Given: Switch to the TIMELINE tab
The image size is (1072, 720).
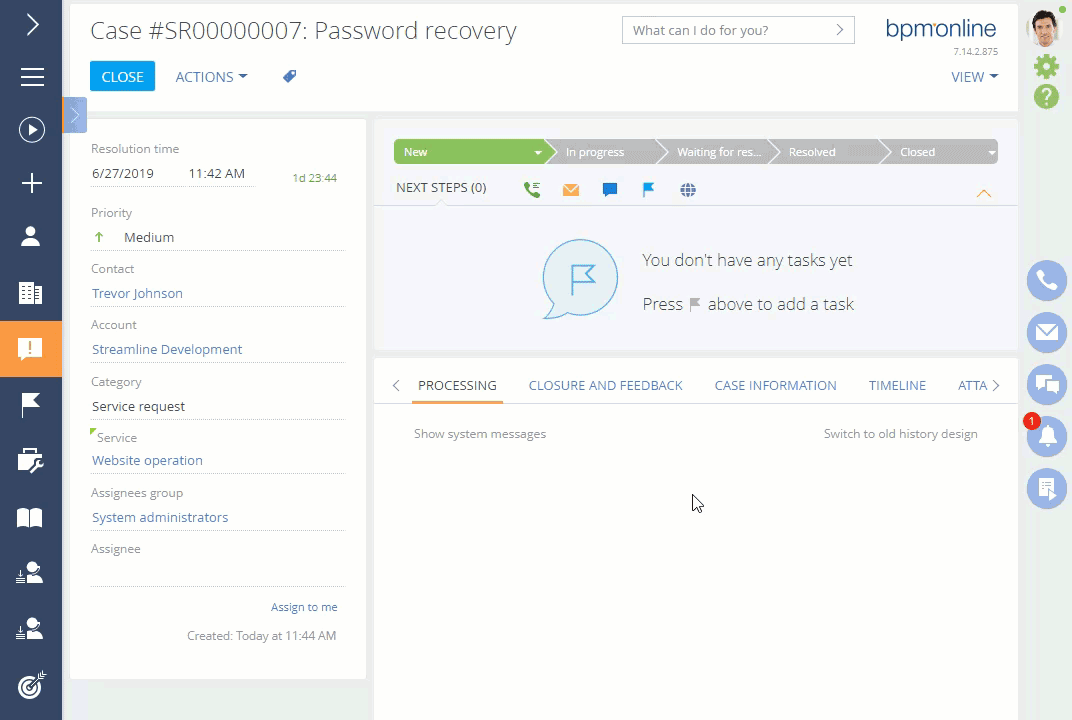Looking at the screenshot, I should coord(897,386).
